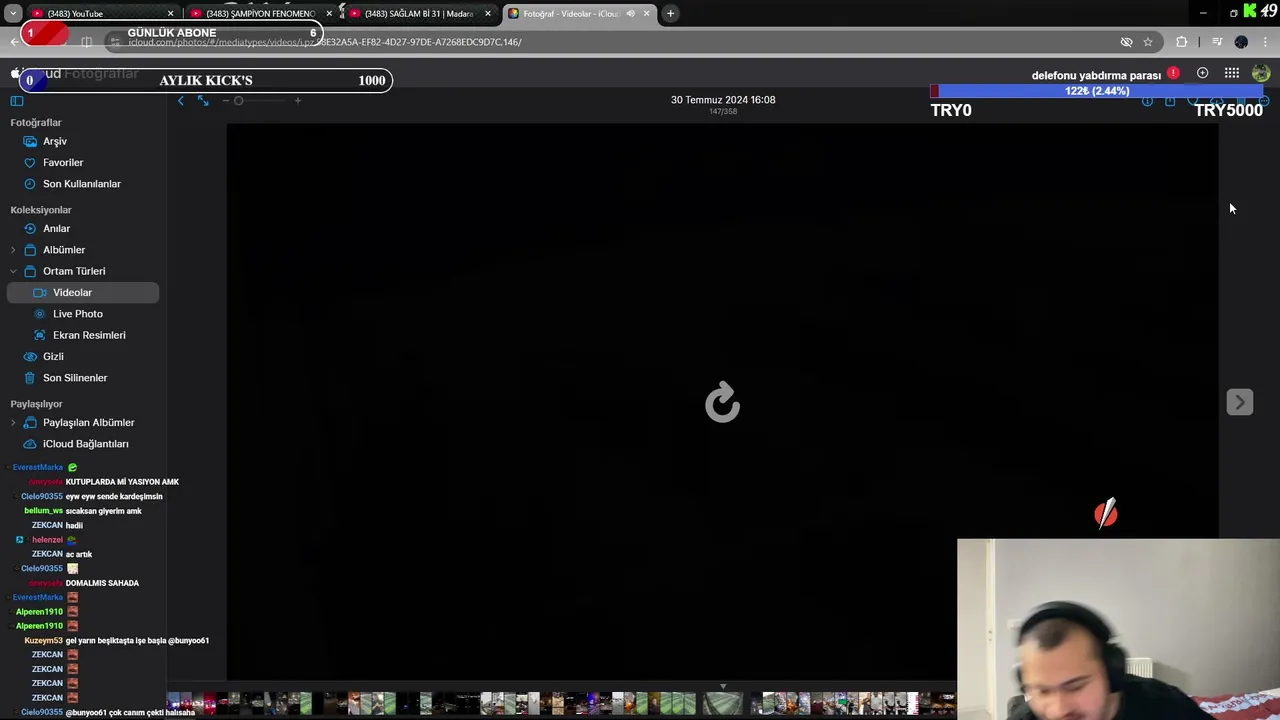This screenshot has height=720, width=1280.
Task: Open Favoriler in the sidebar
Action: (x=63, y=162)
